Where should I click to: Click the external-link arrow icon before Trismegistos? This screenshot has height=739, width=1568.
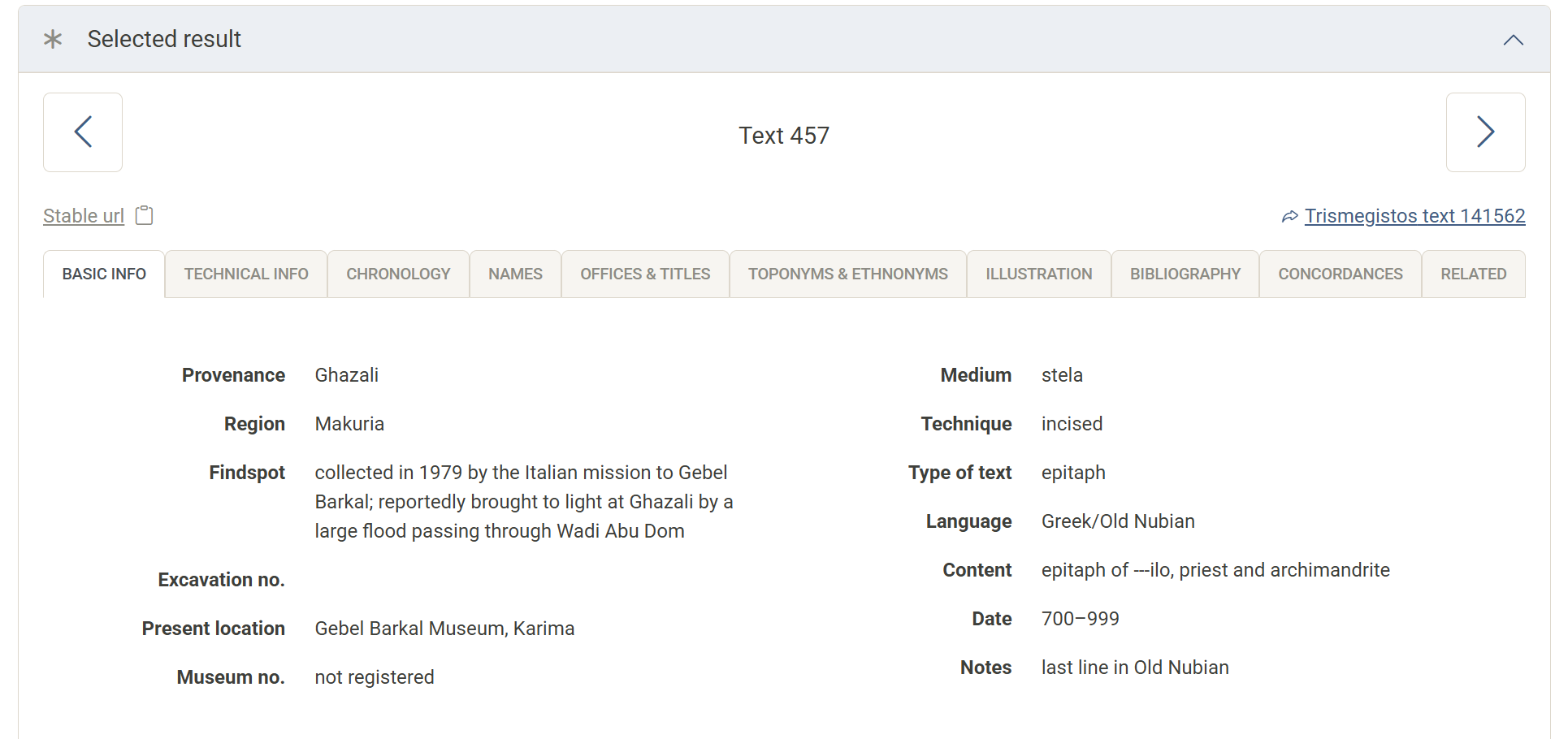(1289, 216)
